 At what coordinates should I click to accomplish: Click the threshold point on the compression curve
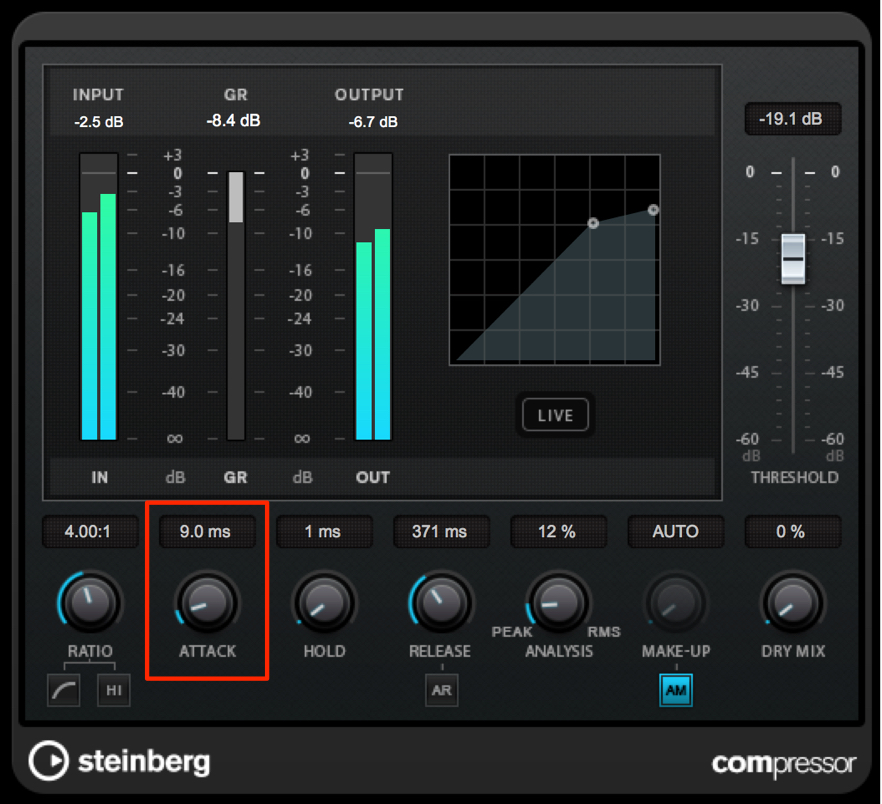[593, 223]
